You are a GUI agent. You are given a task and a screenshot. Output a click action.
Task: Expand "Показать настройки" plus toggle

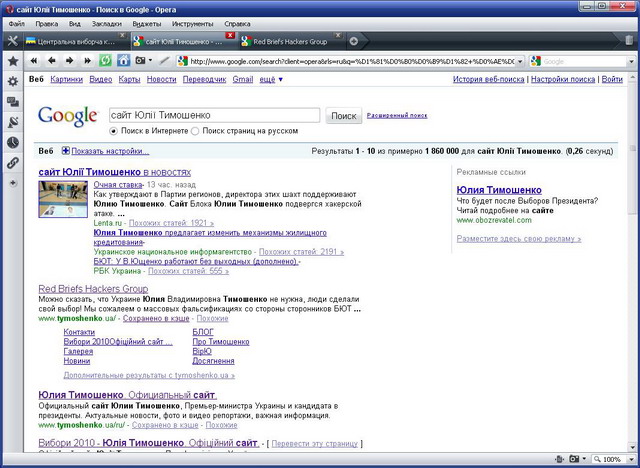(x=66, y=151)
